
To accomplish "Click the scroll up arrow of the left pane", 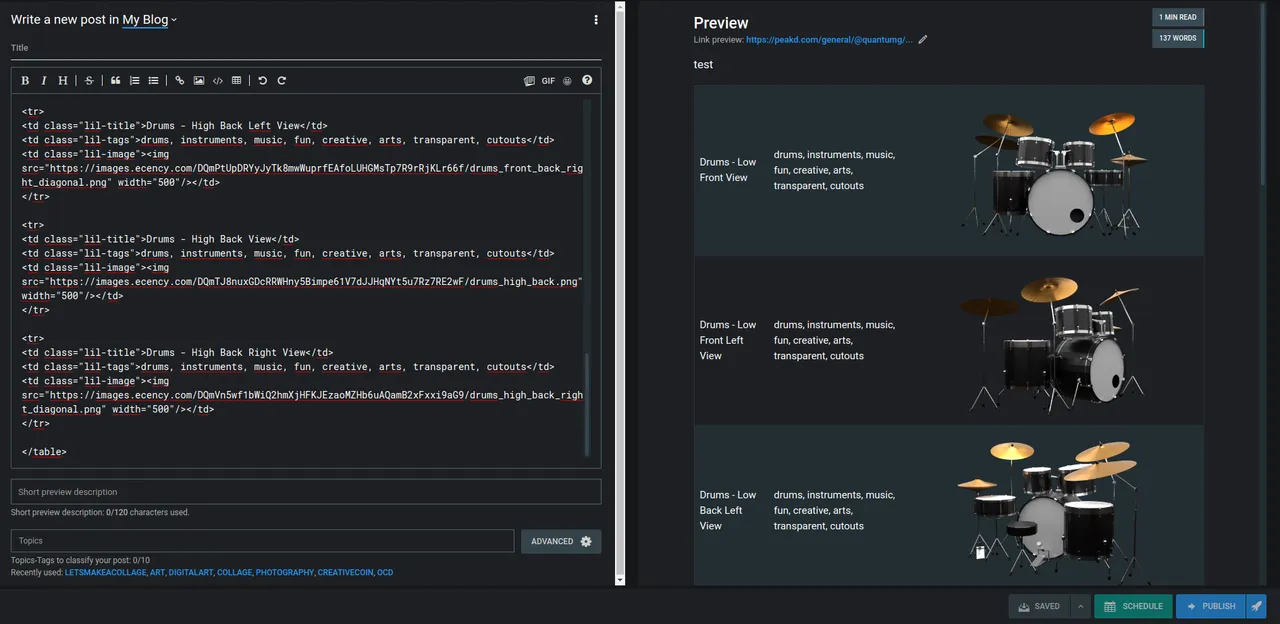I will 620,7.
